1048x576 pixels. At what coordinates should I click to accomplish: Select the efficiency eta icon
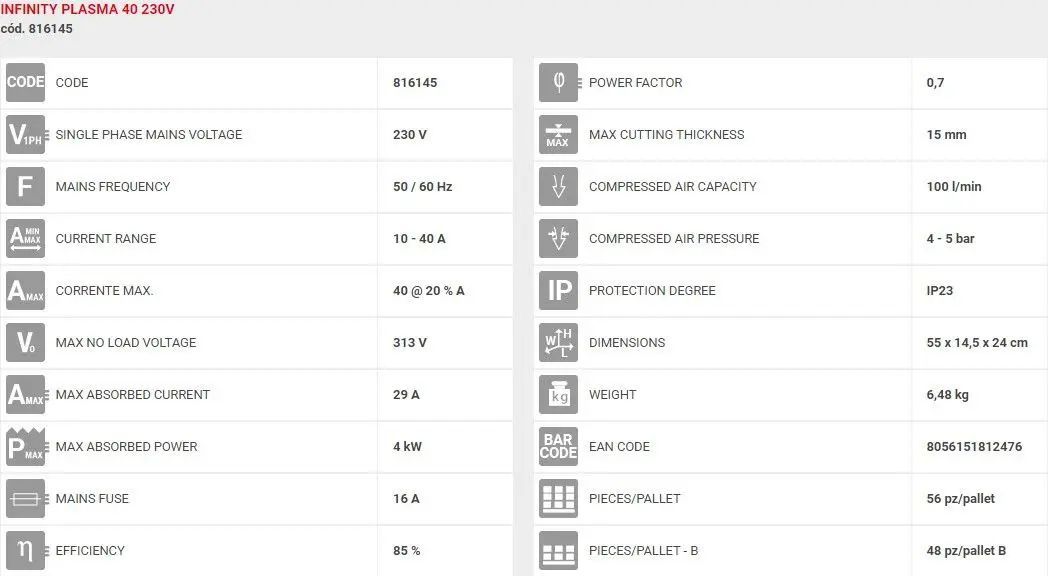[25, 551]
